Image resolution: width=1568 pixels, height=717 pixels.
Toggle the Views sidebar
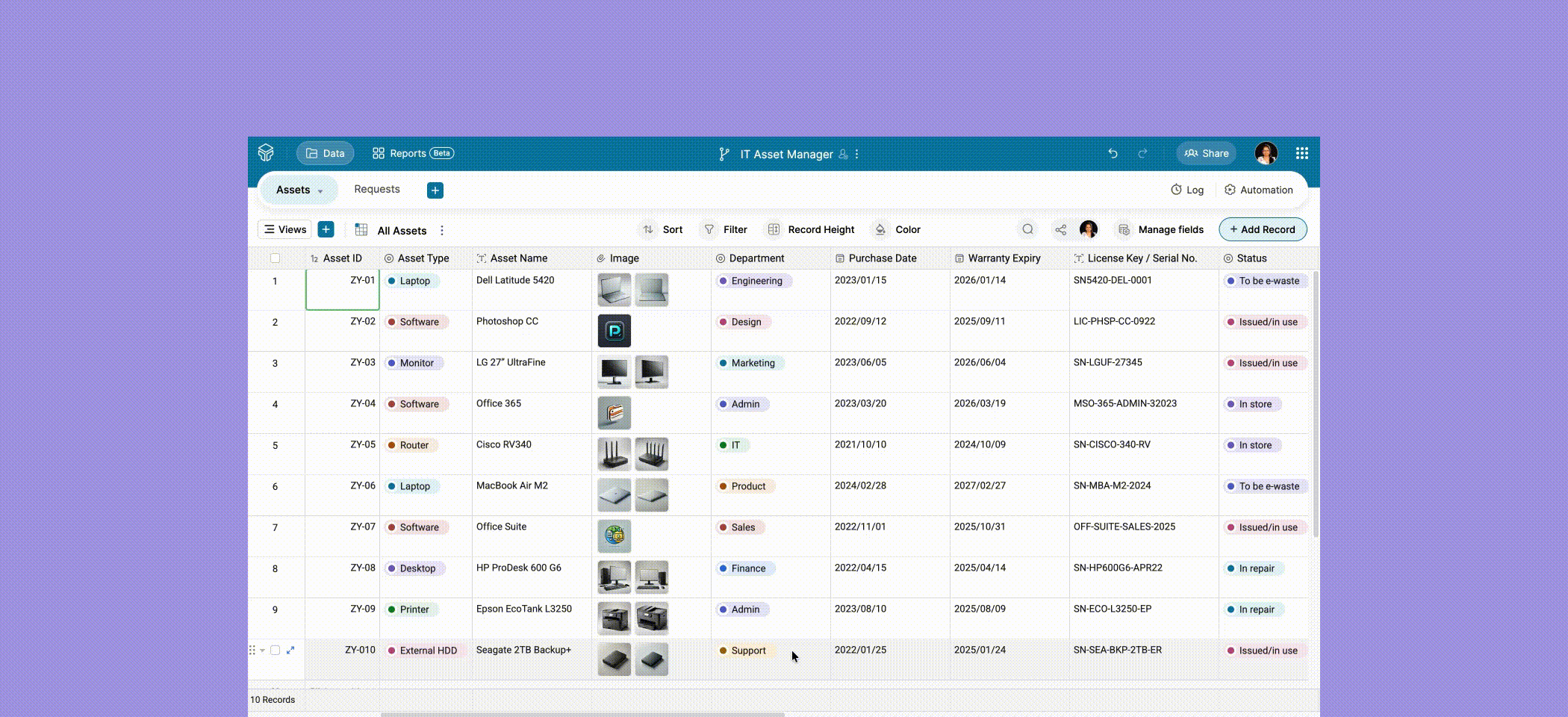click(284, 229)
